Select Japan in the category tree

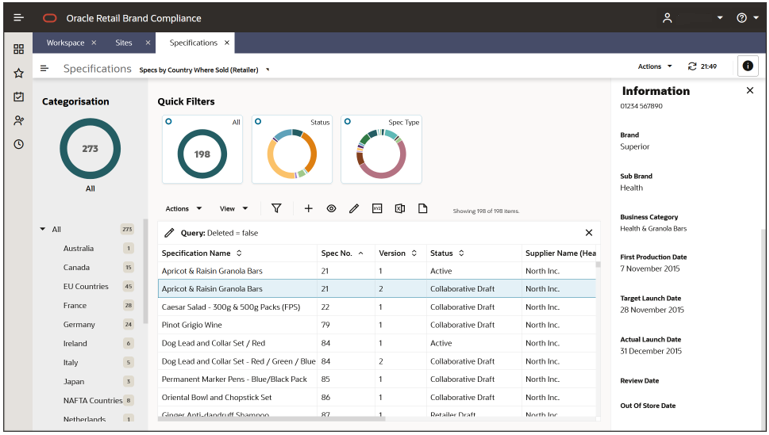coord(74,382)
